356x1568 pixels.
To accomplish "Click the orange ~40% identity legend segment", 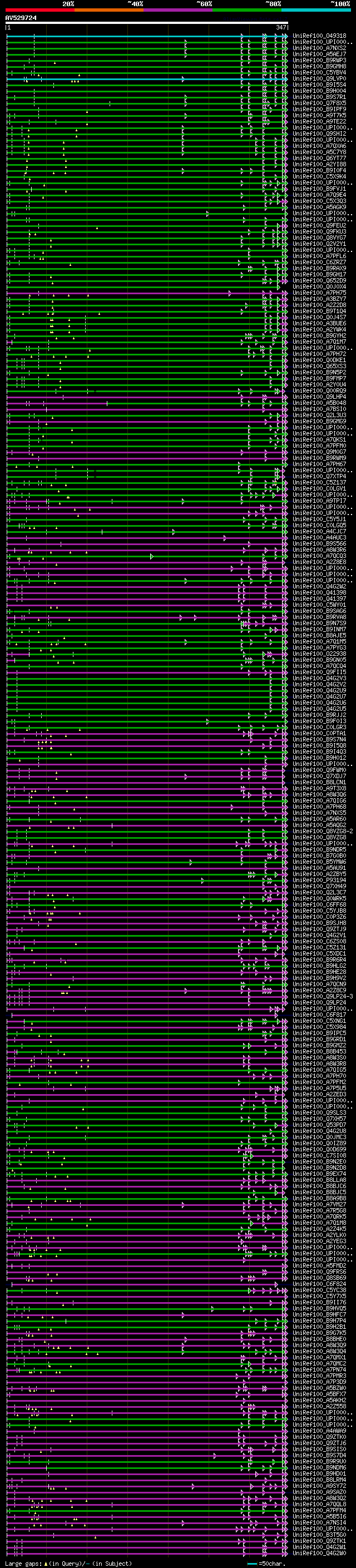I will 108,10.
